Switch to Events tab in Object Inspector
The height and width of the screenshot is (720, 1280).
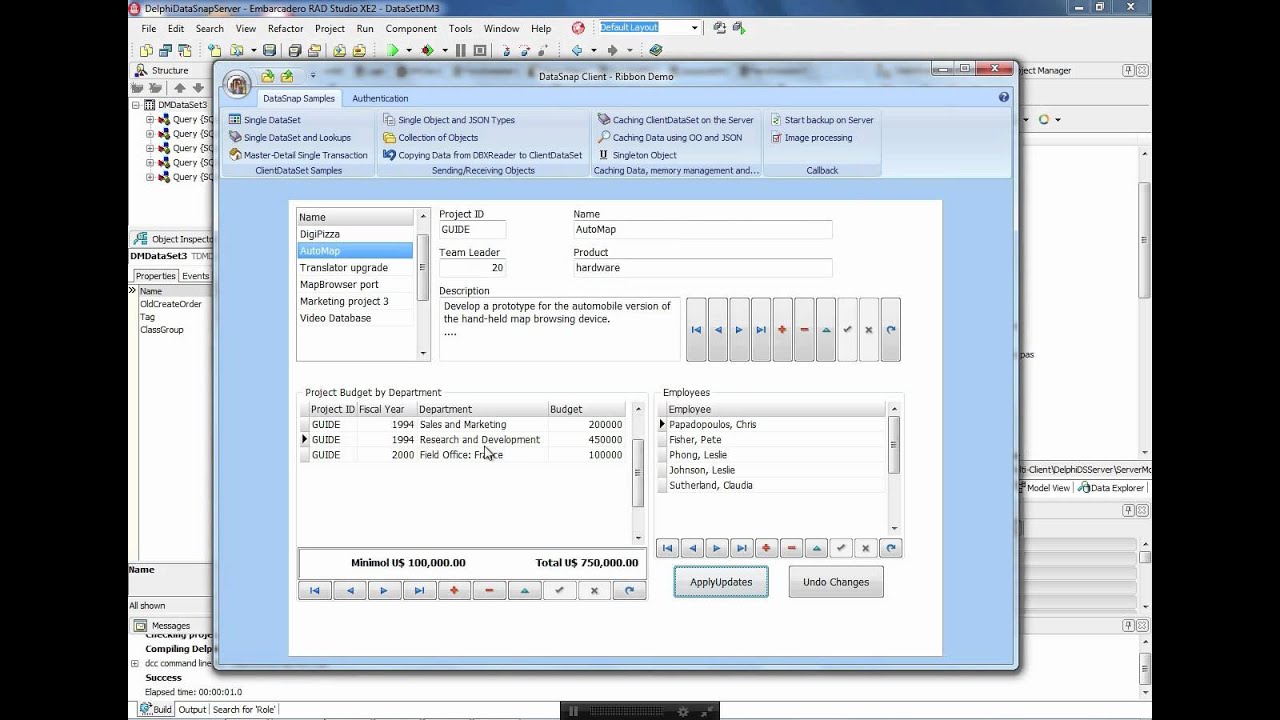pos(195,276)
